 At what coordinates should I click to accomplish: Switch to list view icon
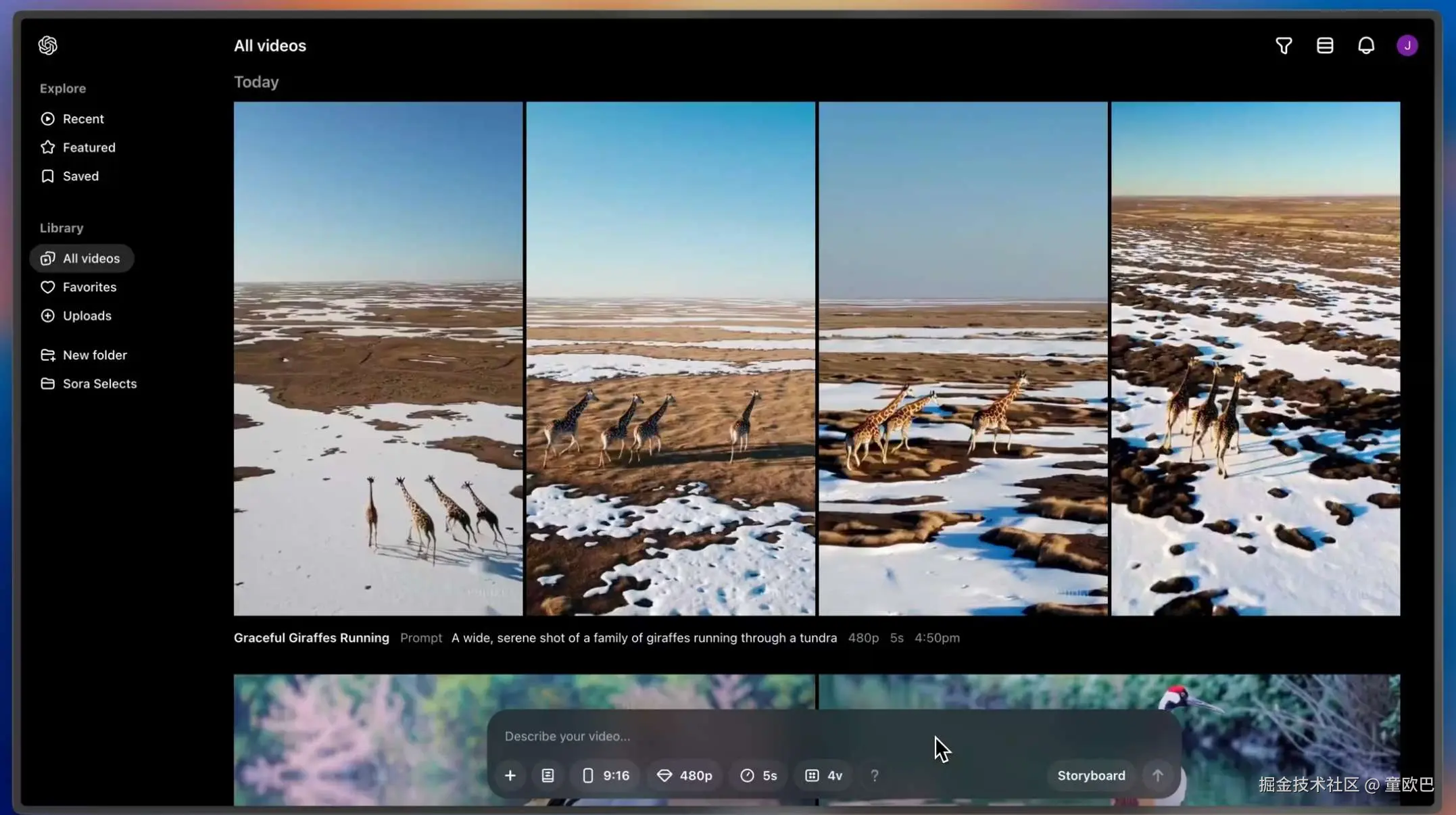[1325, 45]
